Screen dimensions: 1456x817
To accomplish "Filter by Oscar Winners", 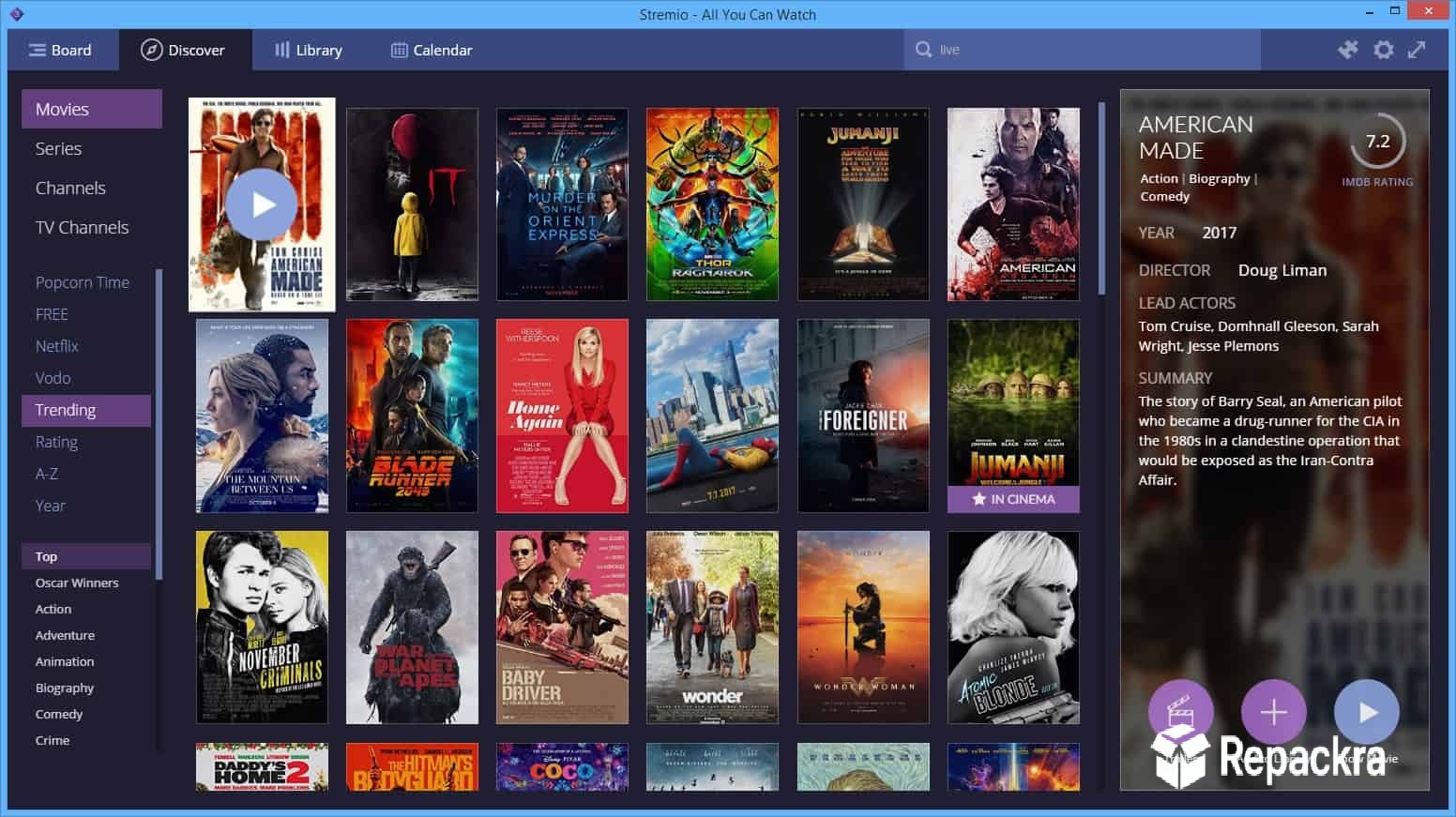I will point(86,582).
